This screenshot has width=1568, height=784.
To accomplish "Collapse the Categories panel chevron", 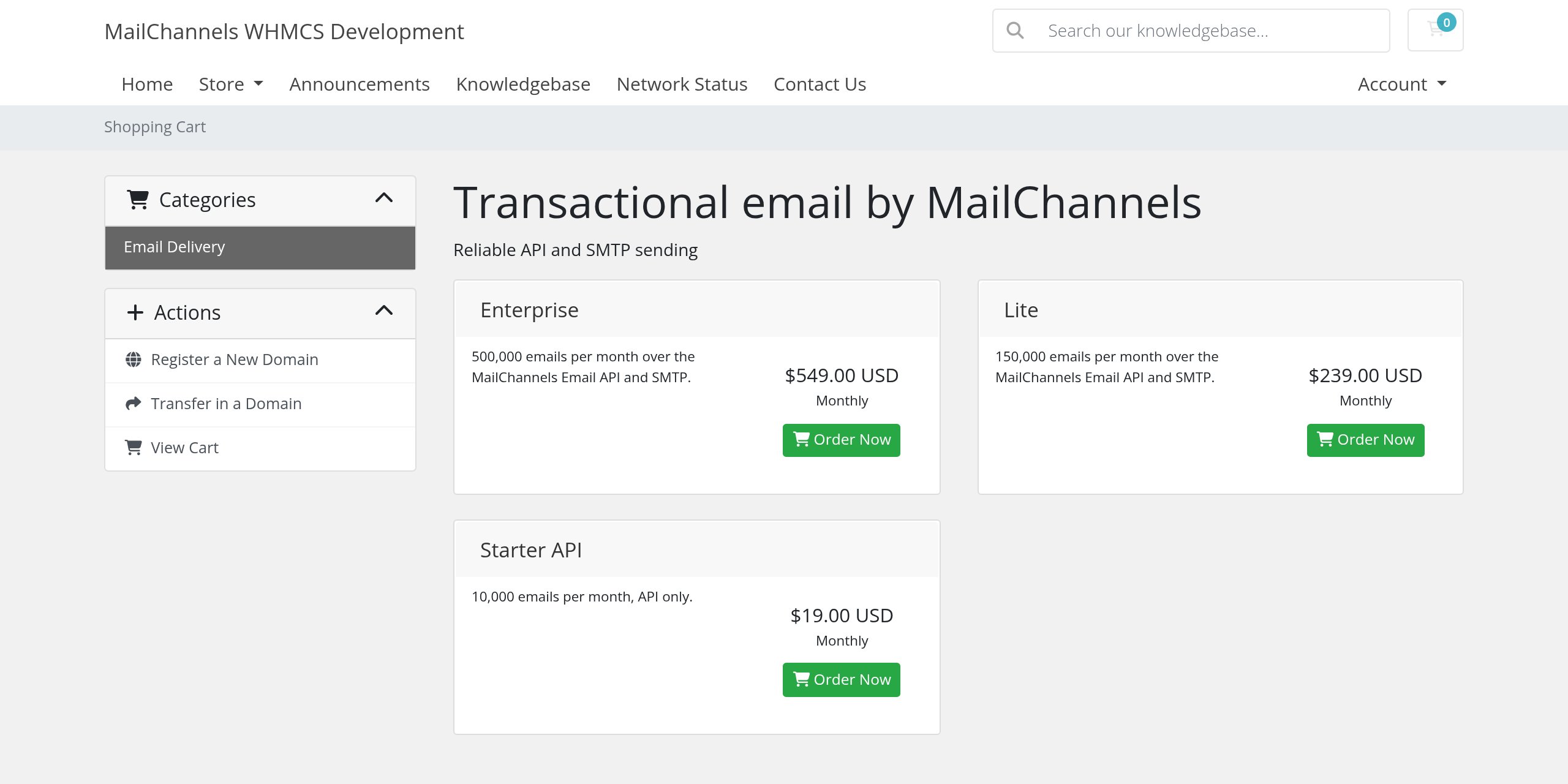I will [x=384, y=198].
